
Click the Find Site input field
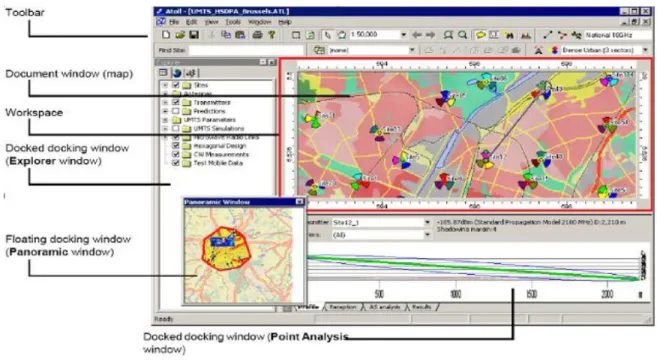pos(246,50)
